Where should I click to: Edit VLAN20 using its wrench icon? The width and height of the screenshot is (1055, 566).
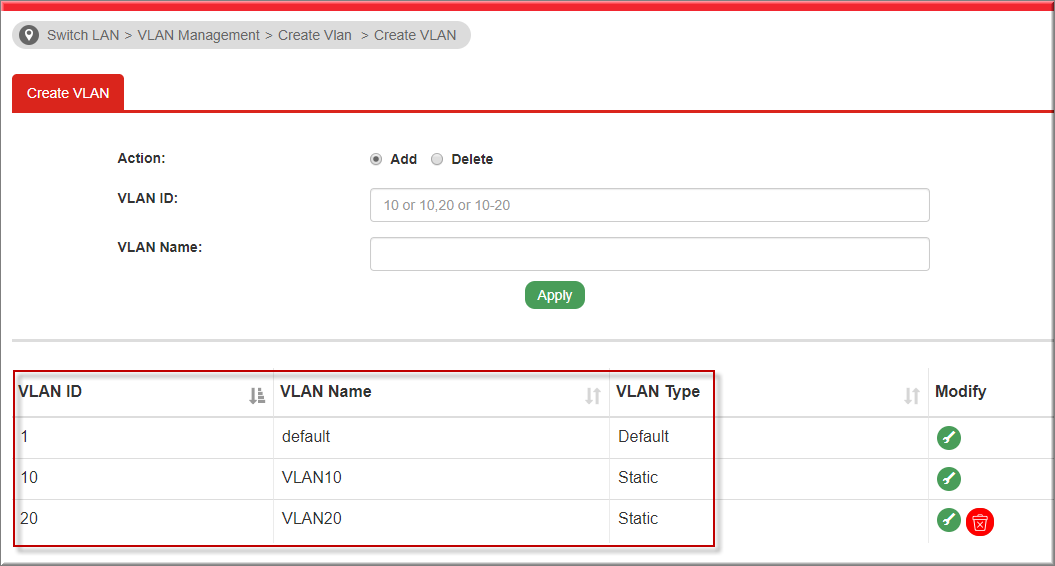coord(949,520)
